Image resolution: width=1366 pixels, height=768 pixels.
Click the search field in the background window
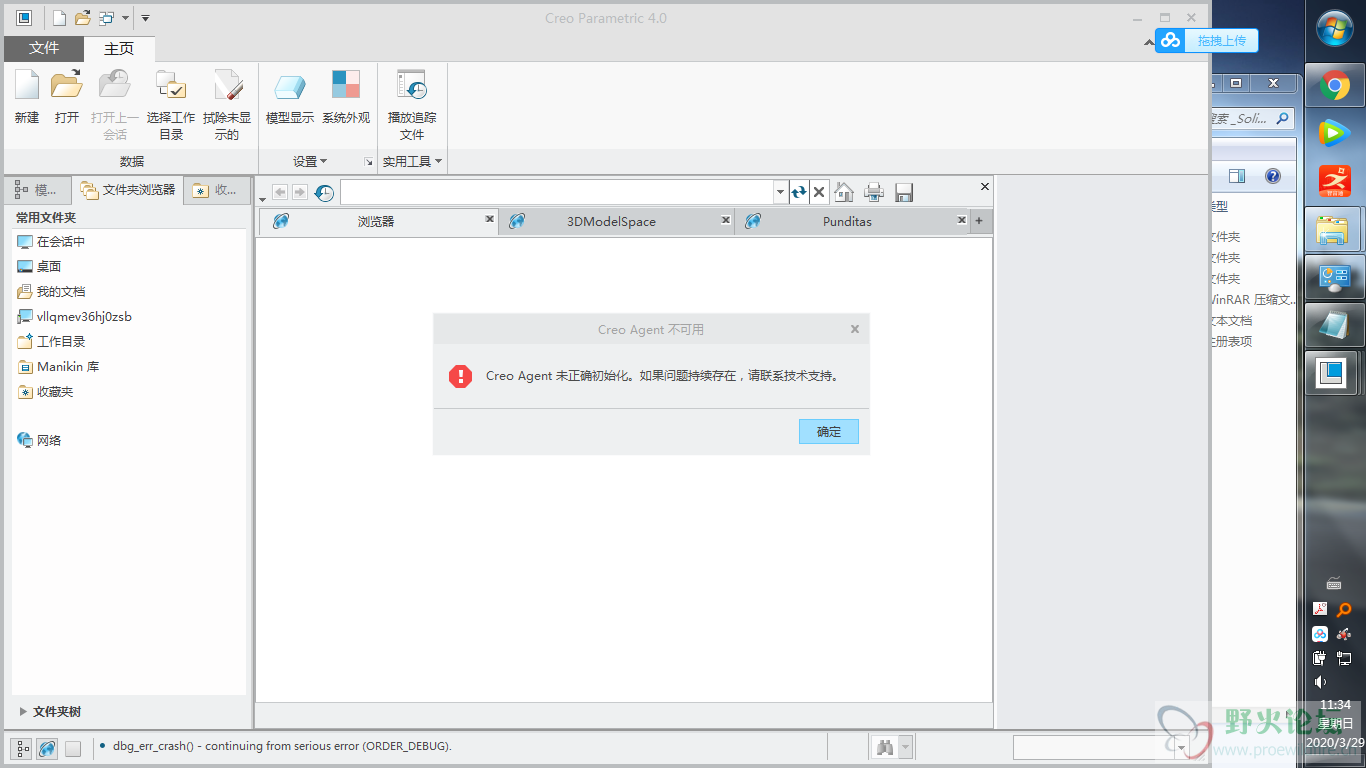[x=1252, y=118]
